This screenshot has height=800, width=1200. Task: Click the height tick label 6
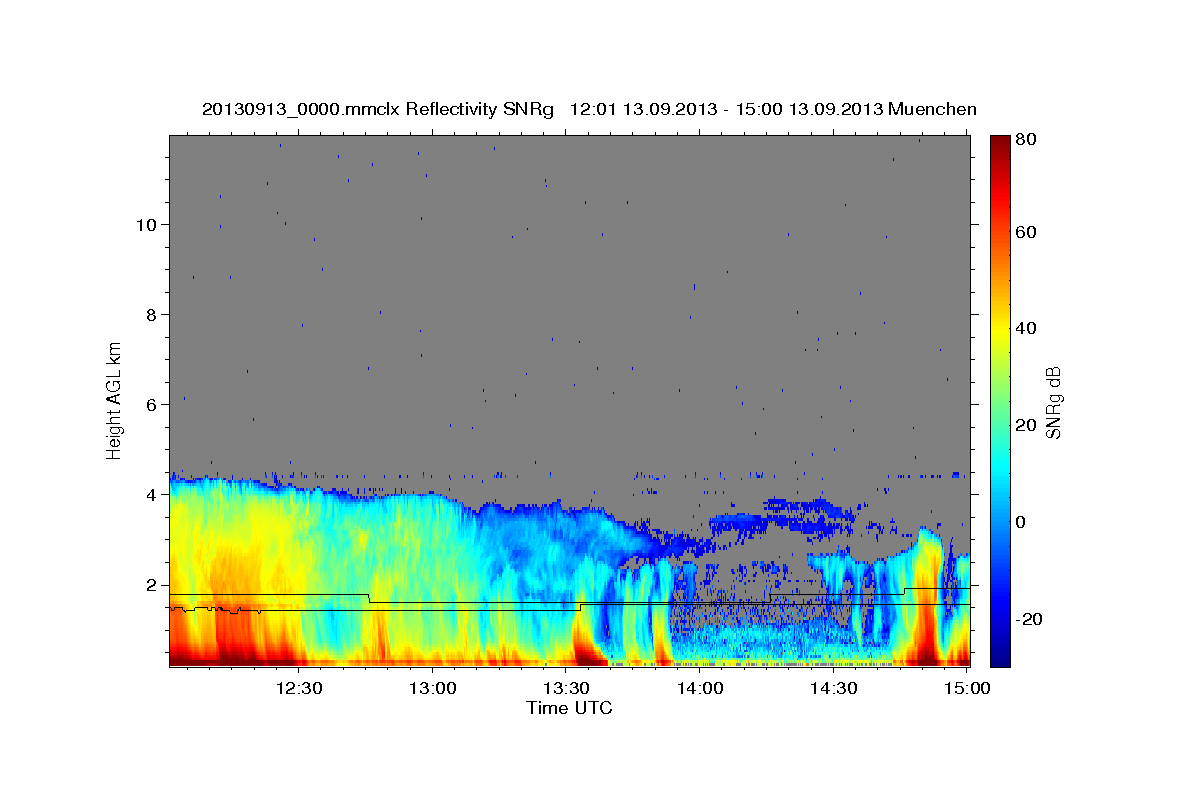(151, 405)
